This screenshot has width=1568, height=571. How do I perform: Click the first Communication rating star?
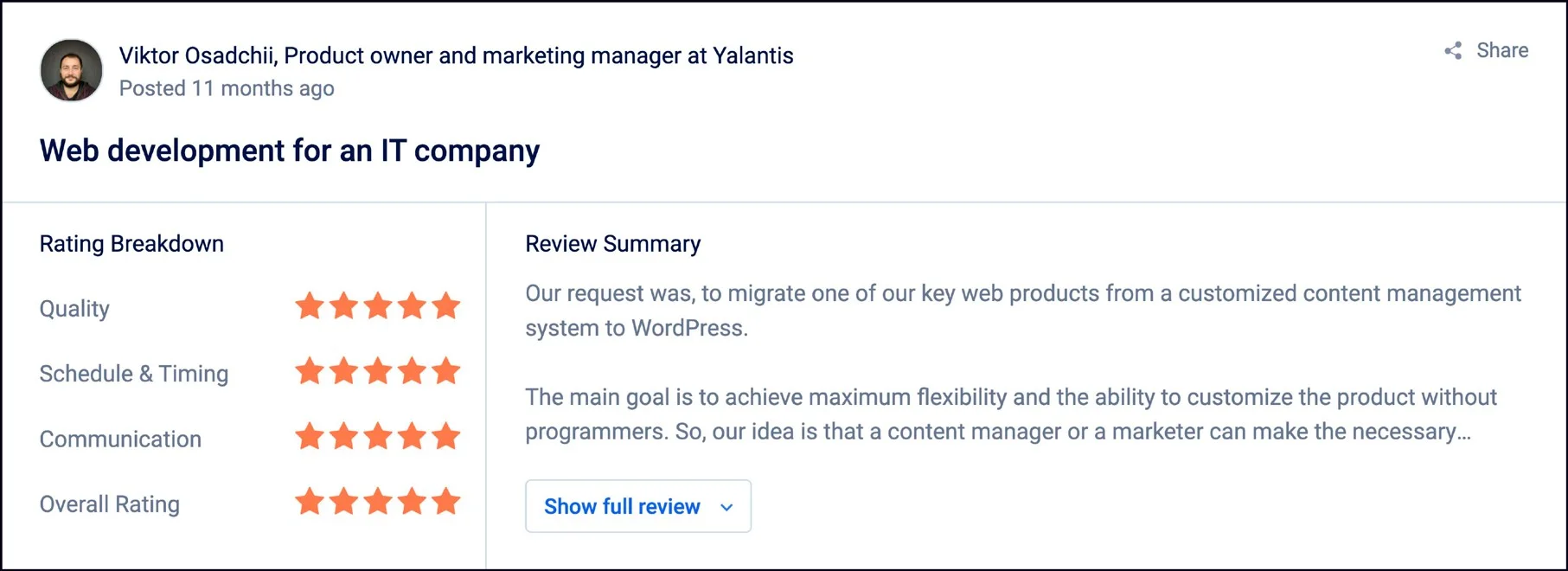310,436
